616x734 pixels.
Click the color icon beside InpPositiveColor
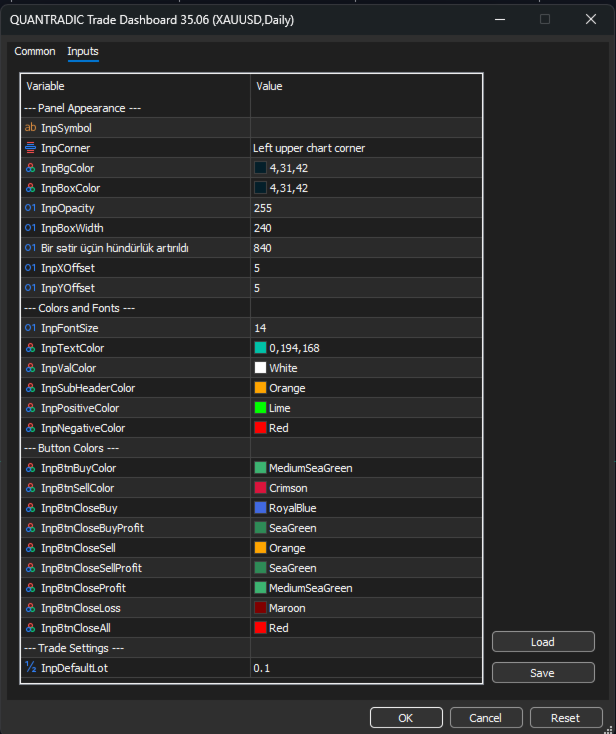(x=30, y=408)
